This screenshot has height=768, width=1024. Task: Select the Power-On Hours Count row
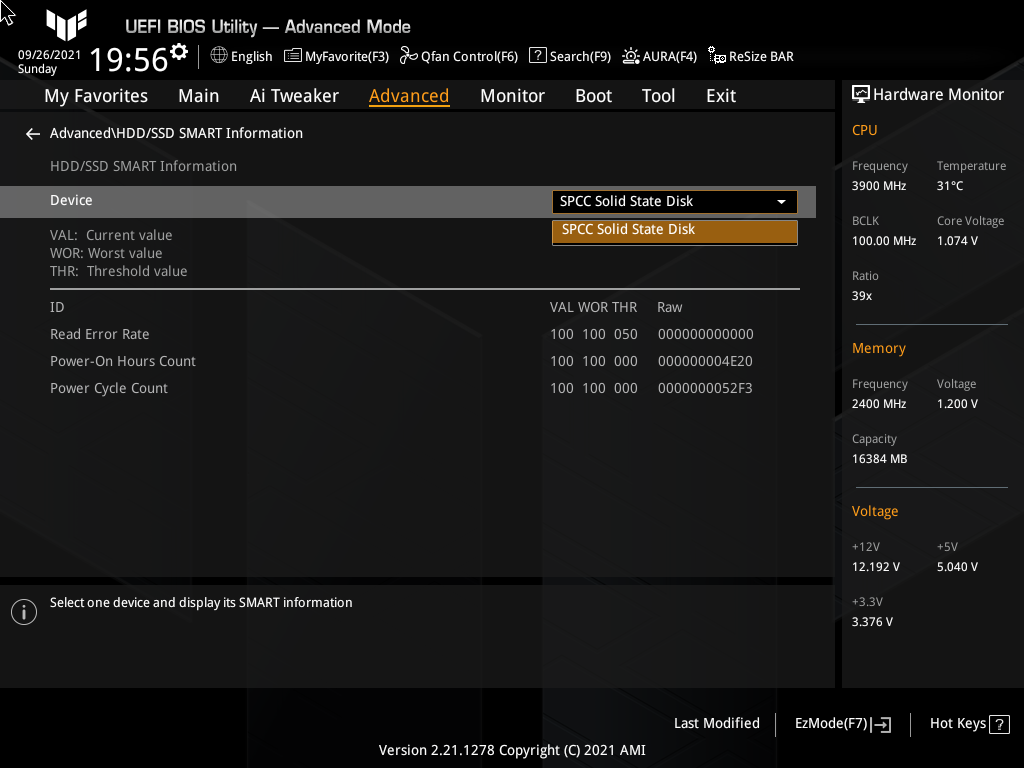[x=123, y=361]
